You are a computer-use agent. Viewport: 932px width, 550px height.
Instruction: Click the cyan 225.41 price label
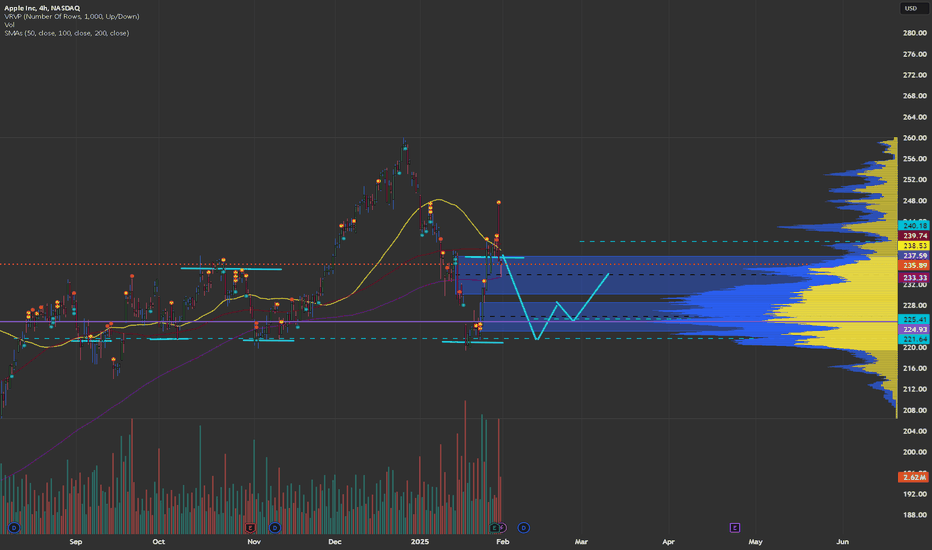[914, 319]
